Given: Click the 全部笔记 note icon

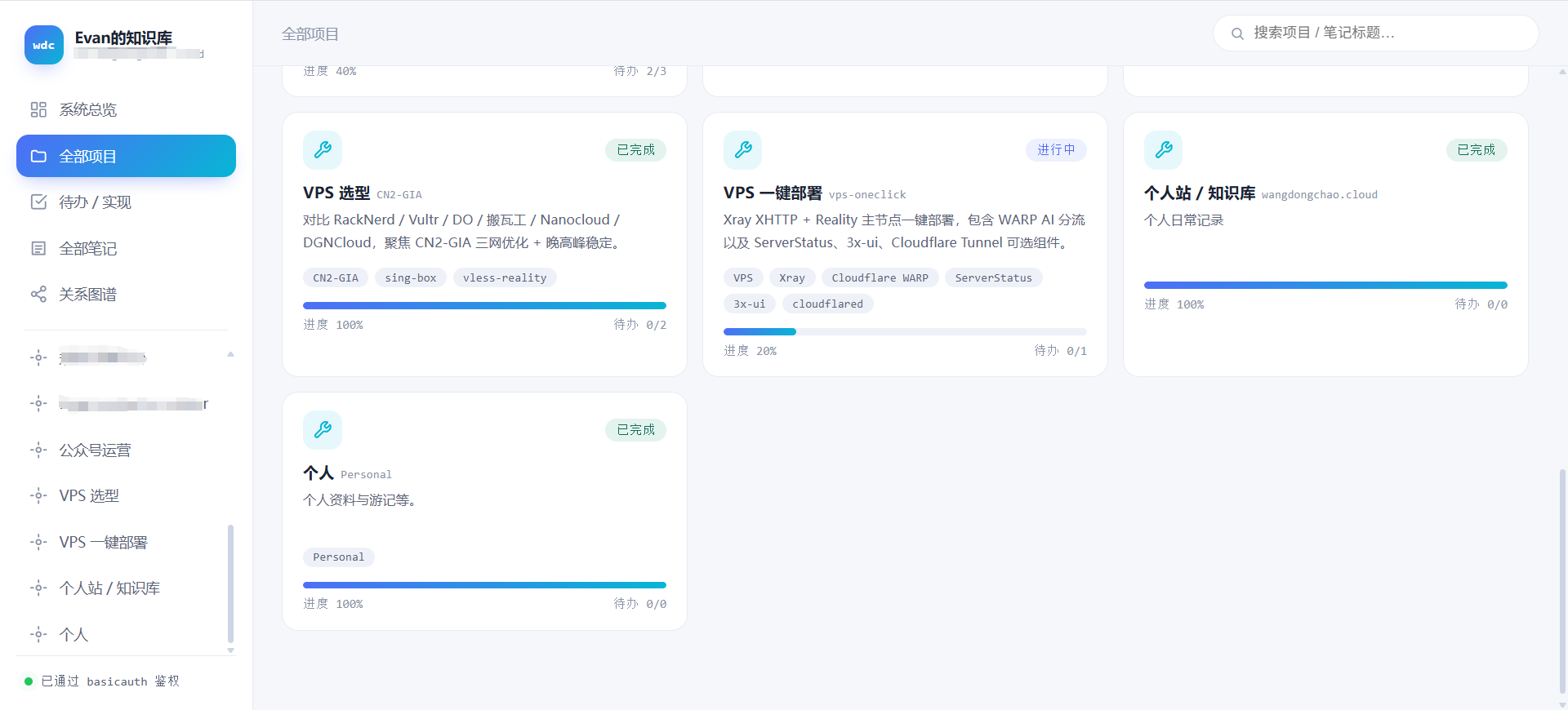Looking at the screenshot, I should [38, 248].
